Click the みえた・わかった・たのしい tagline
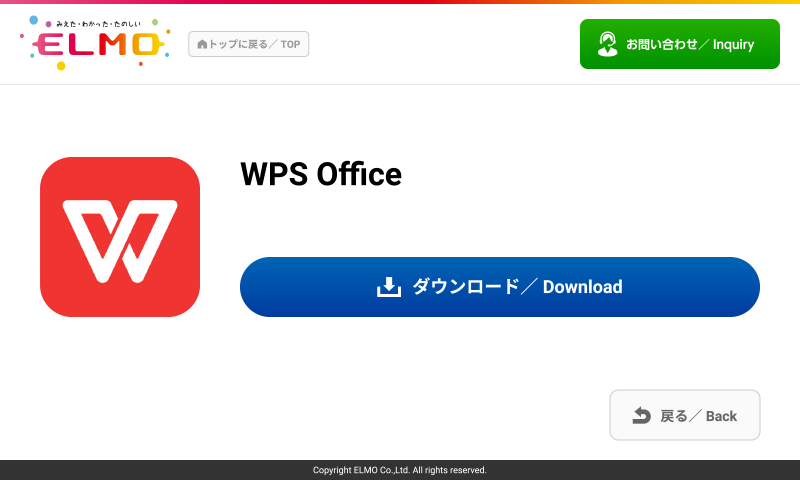Screen dimensions: 800x480 (x=97, y=23)
